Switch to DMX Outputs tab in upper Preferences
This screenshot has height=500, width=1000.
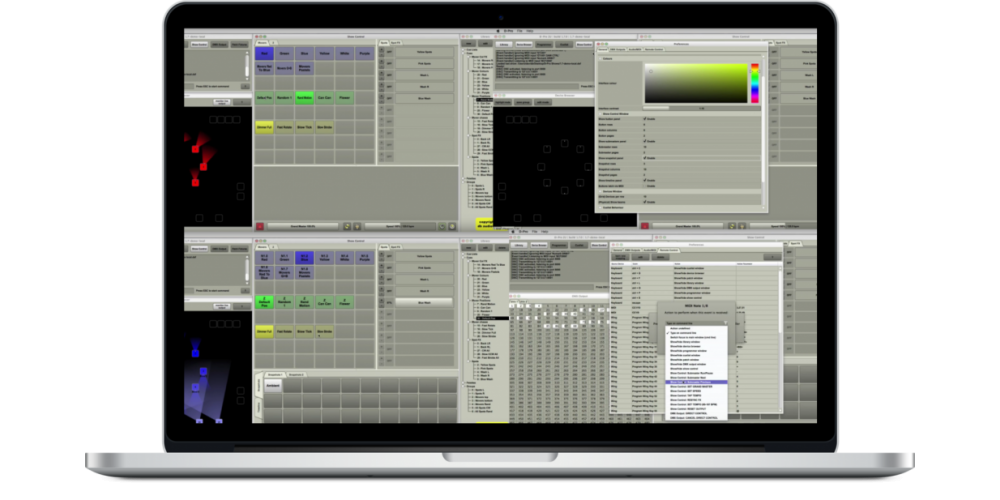617,49
